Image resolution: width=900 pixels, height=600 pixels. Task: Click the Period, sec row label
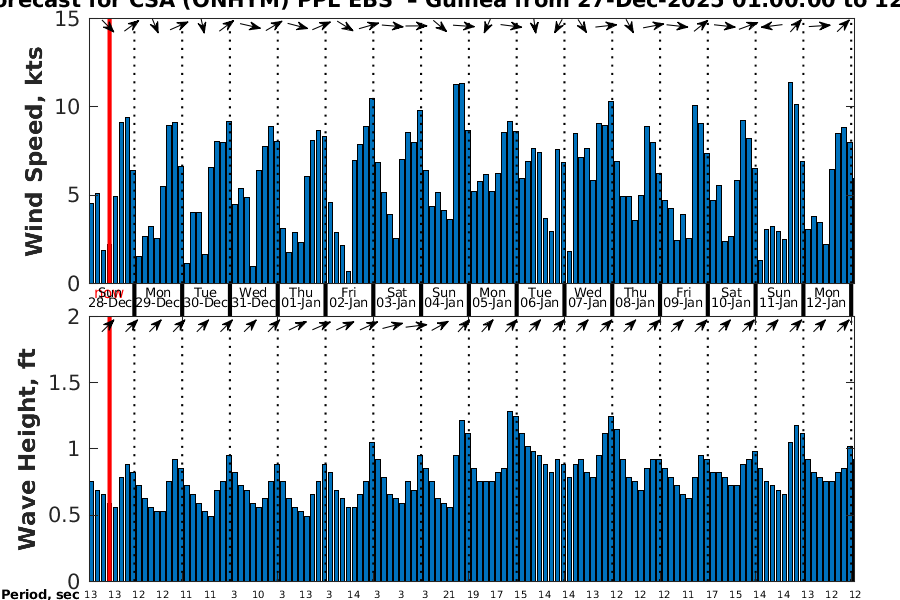40,594
